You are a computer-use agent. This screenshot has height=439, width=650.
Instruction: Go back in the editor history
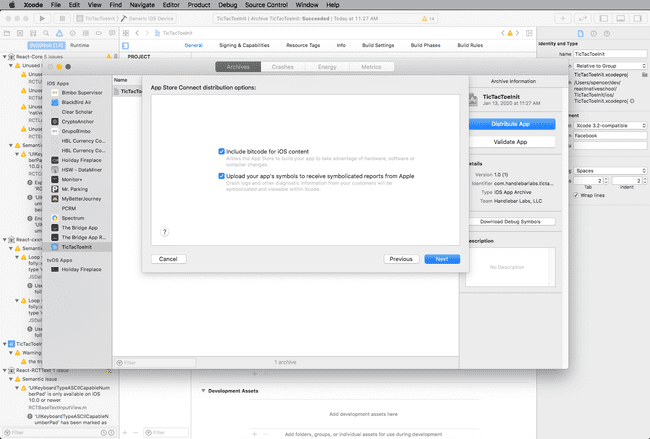[x=137, y=33]
